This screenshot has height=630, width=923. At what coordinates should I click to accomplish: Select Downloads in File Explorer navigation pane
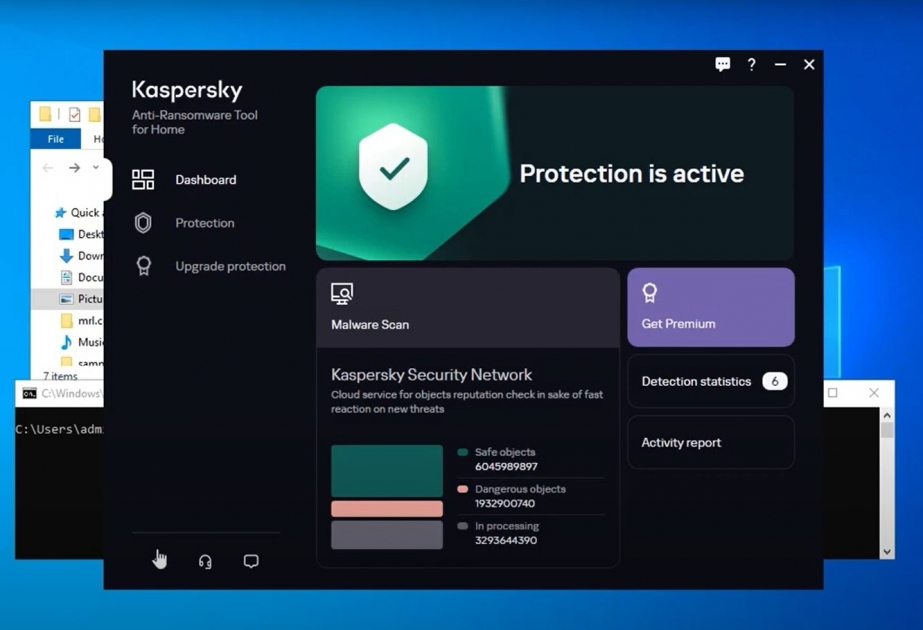82,256
